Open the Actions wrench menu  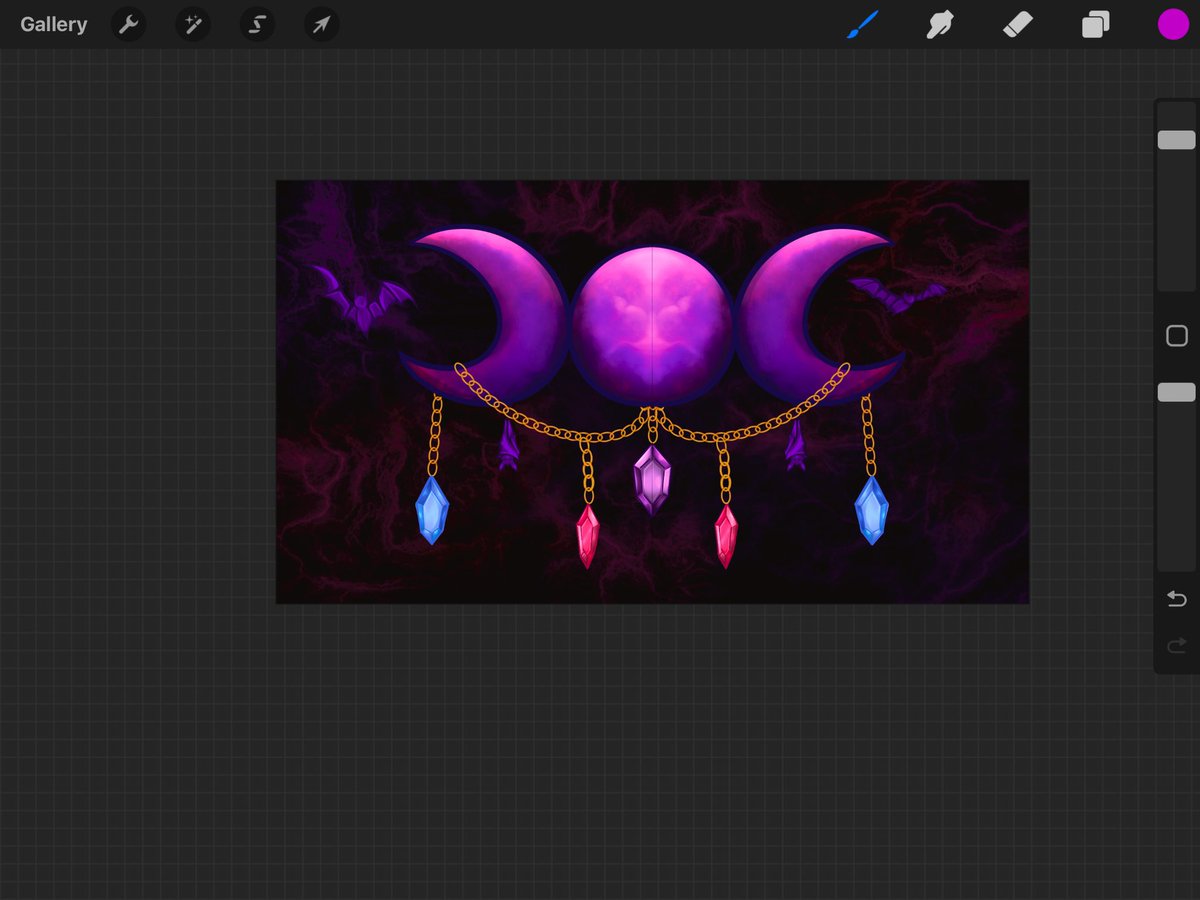pyautogui.click(x=128, y=25)
